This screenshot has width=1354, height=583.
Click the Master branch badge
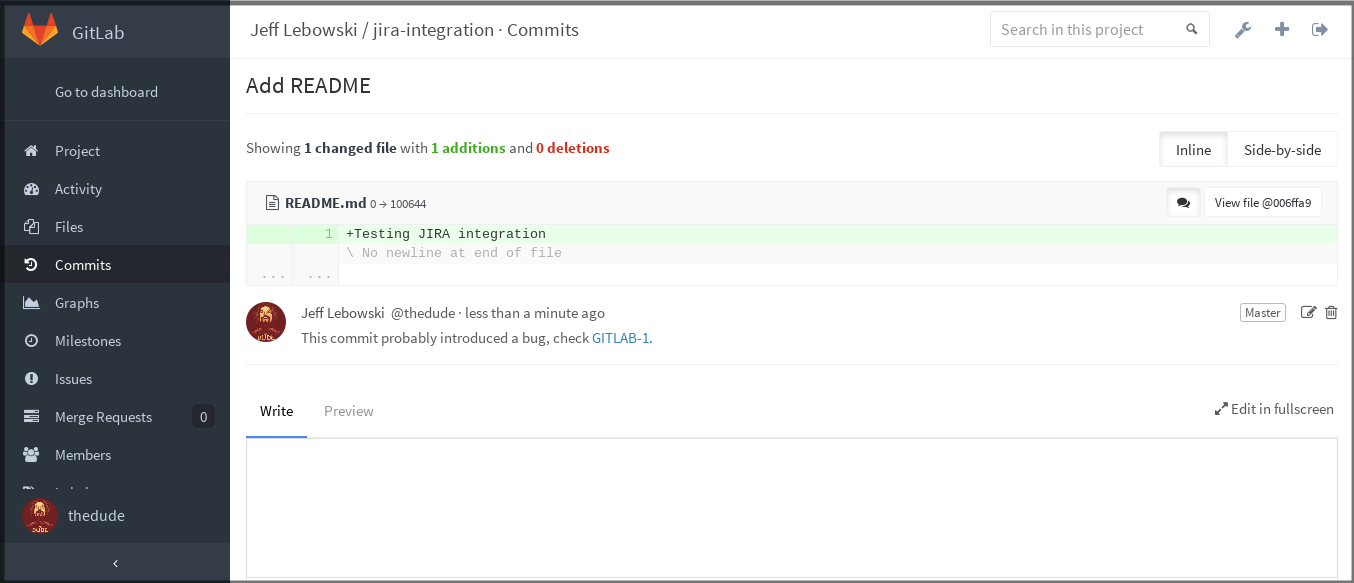tap(1262, 312)
